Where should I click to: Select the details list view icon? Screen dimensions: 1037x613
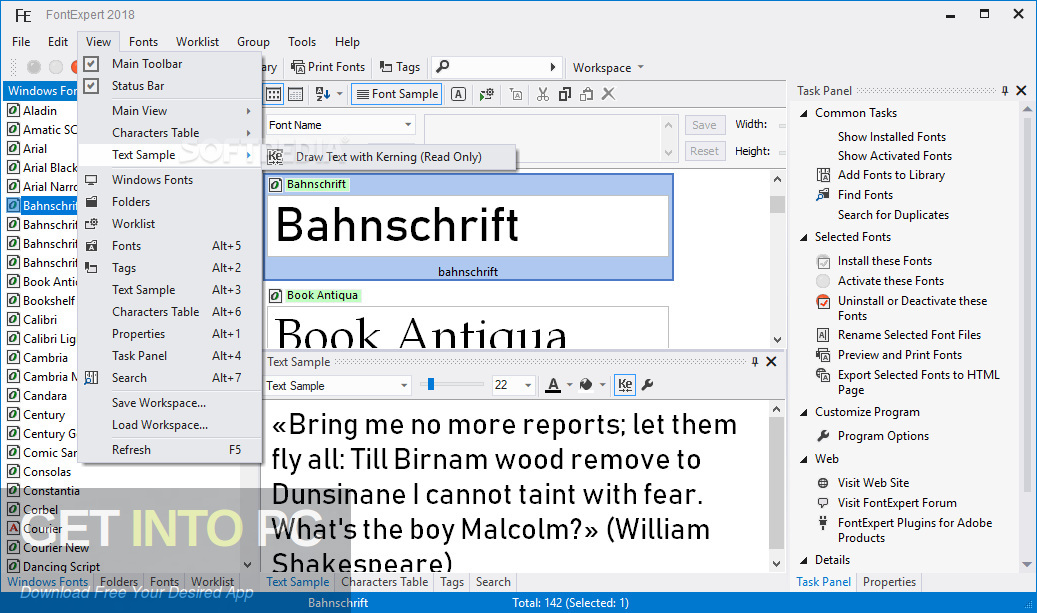click(296, 94)
